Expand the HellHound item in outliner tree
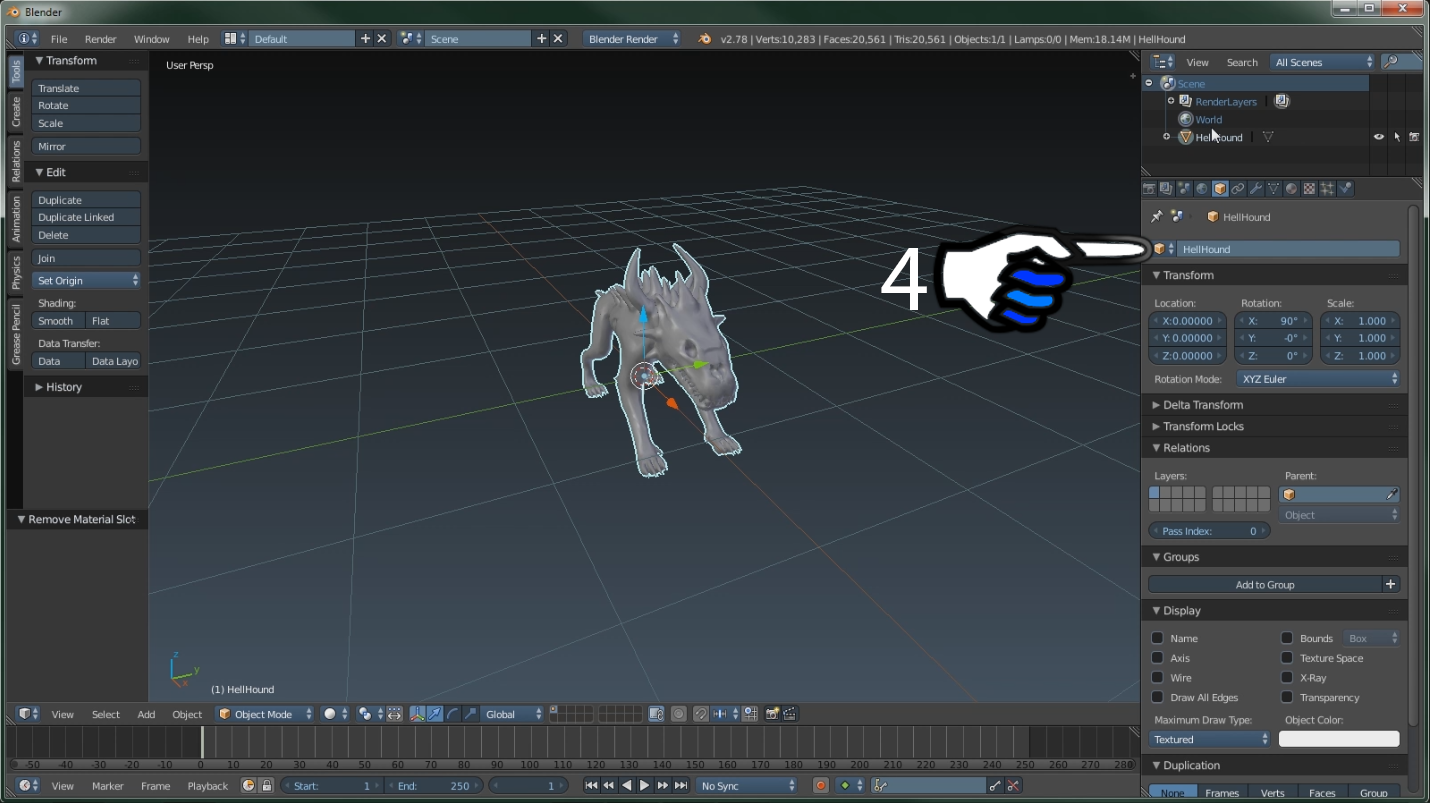Screen dimensions: 1430x803 tap(1166, 137)
